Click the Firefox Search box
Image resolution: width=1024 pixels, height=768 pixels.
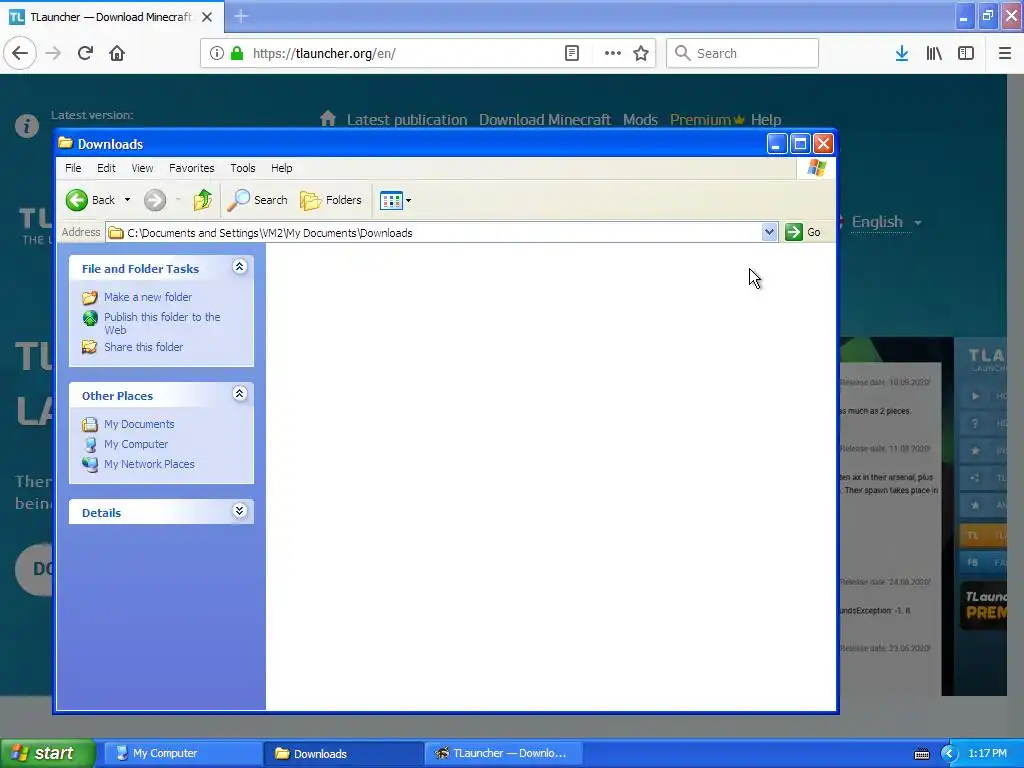(743, 53)
